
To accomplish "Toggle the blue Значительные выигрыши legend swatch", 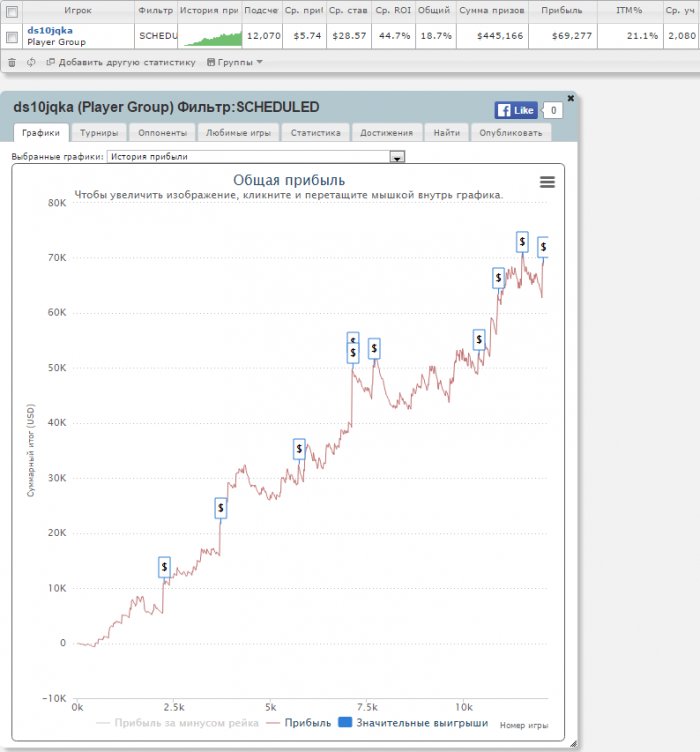I will pyautogui.click(x=345, y=722).
